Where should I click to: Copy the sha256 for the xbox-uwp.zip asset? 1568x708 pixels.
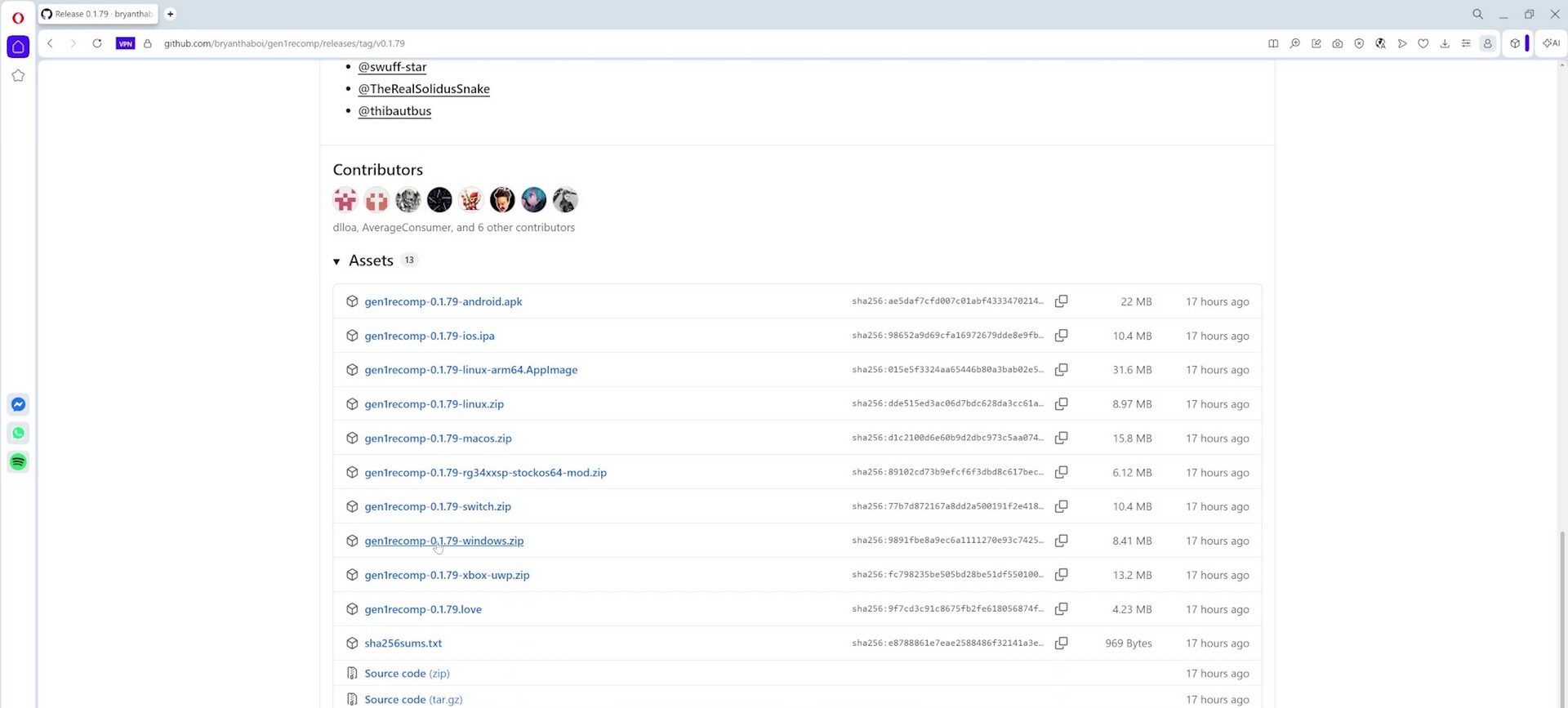click(1061, 575)
